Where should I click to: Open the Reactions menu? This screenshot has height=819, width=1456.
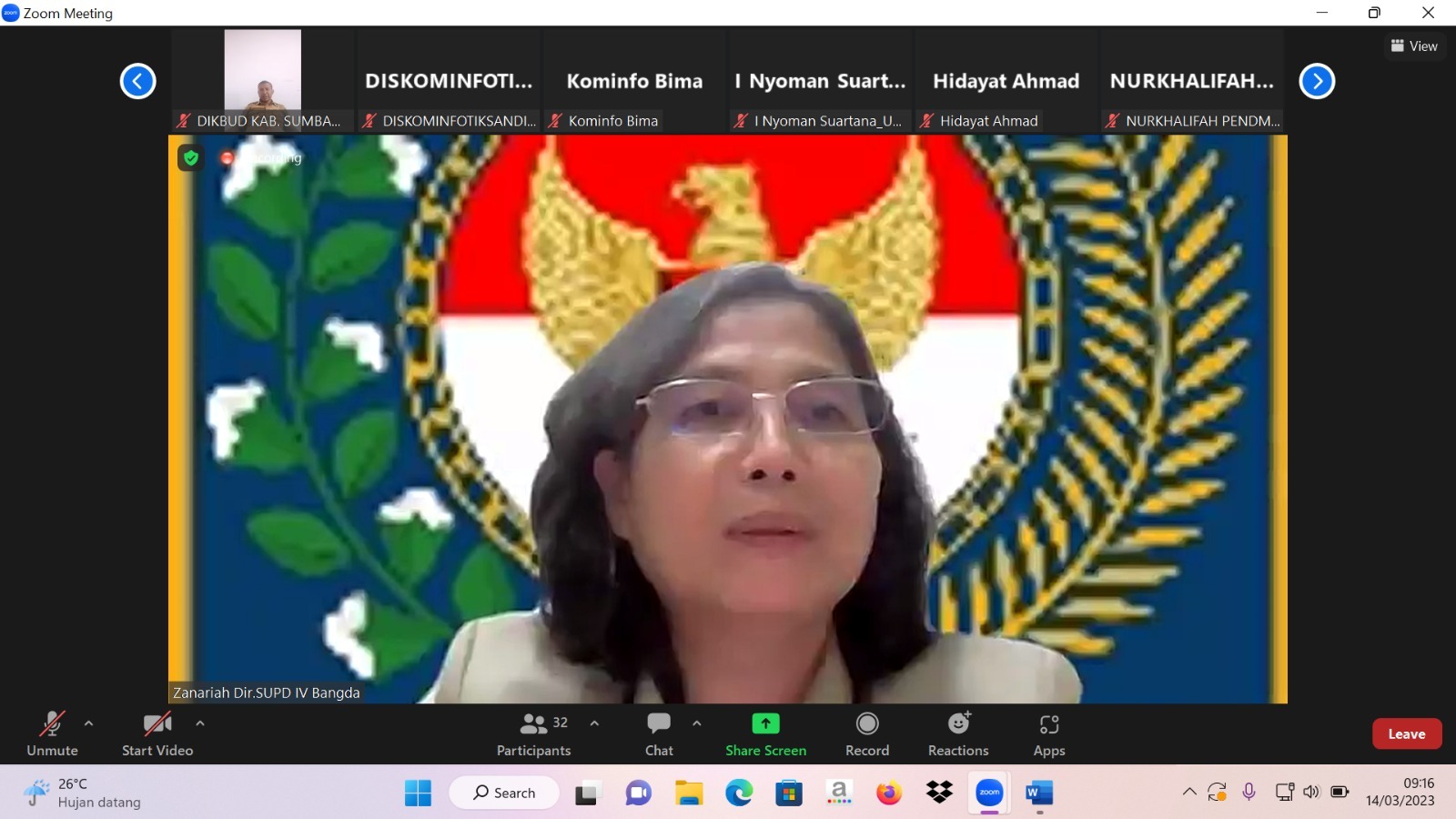958,733
